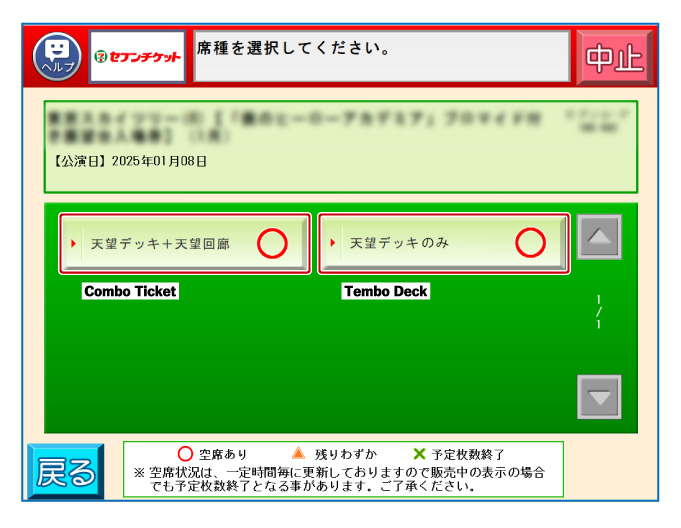Click the 1/1 page indicator
Image resolution: width=681 pixels, height=528 pixels.
[599, 312]
